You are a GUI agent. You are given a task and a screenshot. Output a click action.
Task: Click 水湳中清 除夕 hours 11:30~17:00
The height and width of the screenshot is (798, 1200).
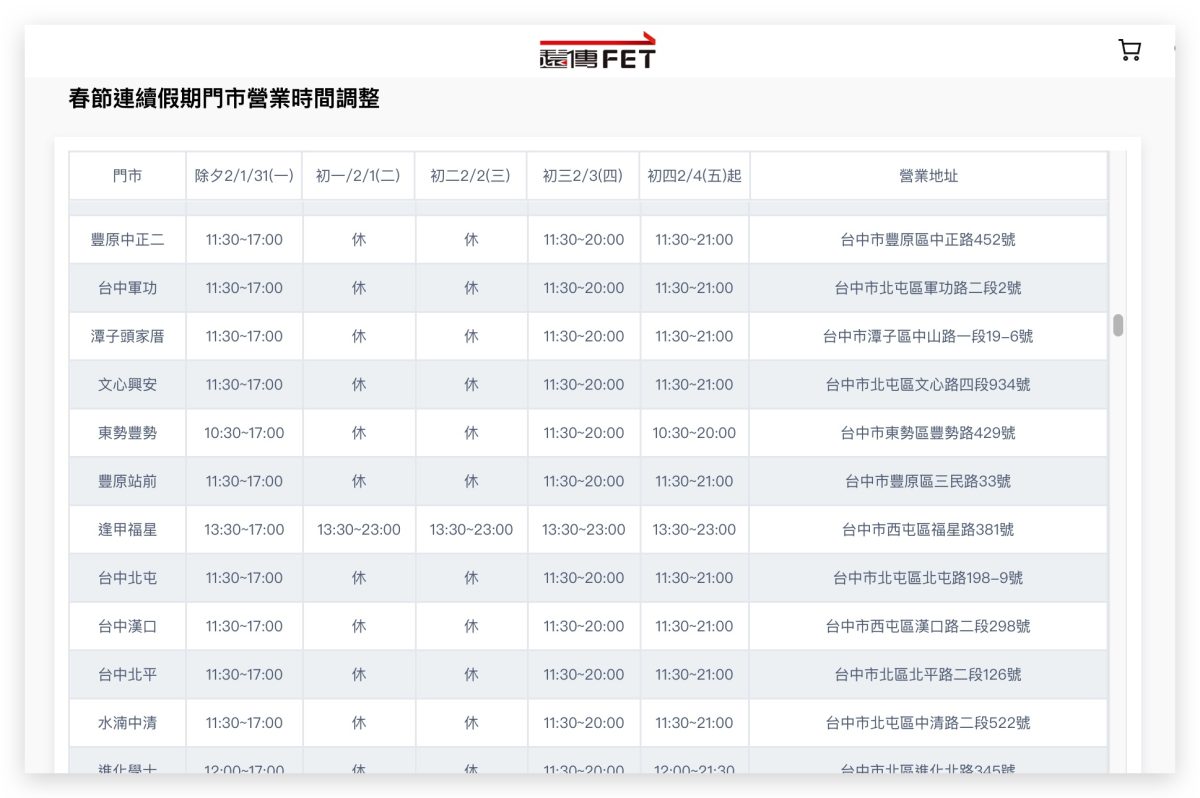tap(244, 722)
